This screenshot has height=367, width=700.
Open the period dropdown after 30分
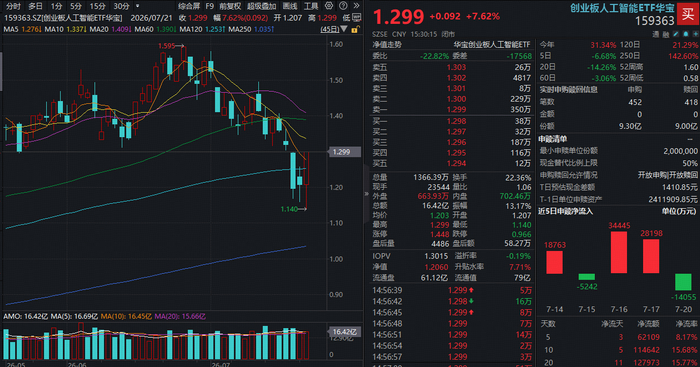click(x=138, y=6)
